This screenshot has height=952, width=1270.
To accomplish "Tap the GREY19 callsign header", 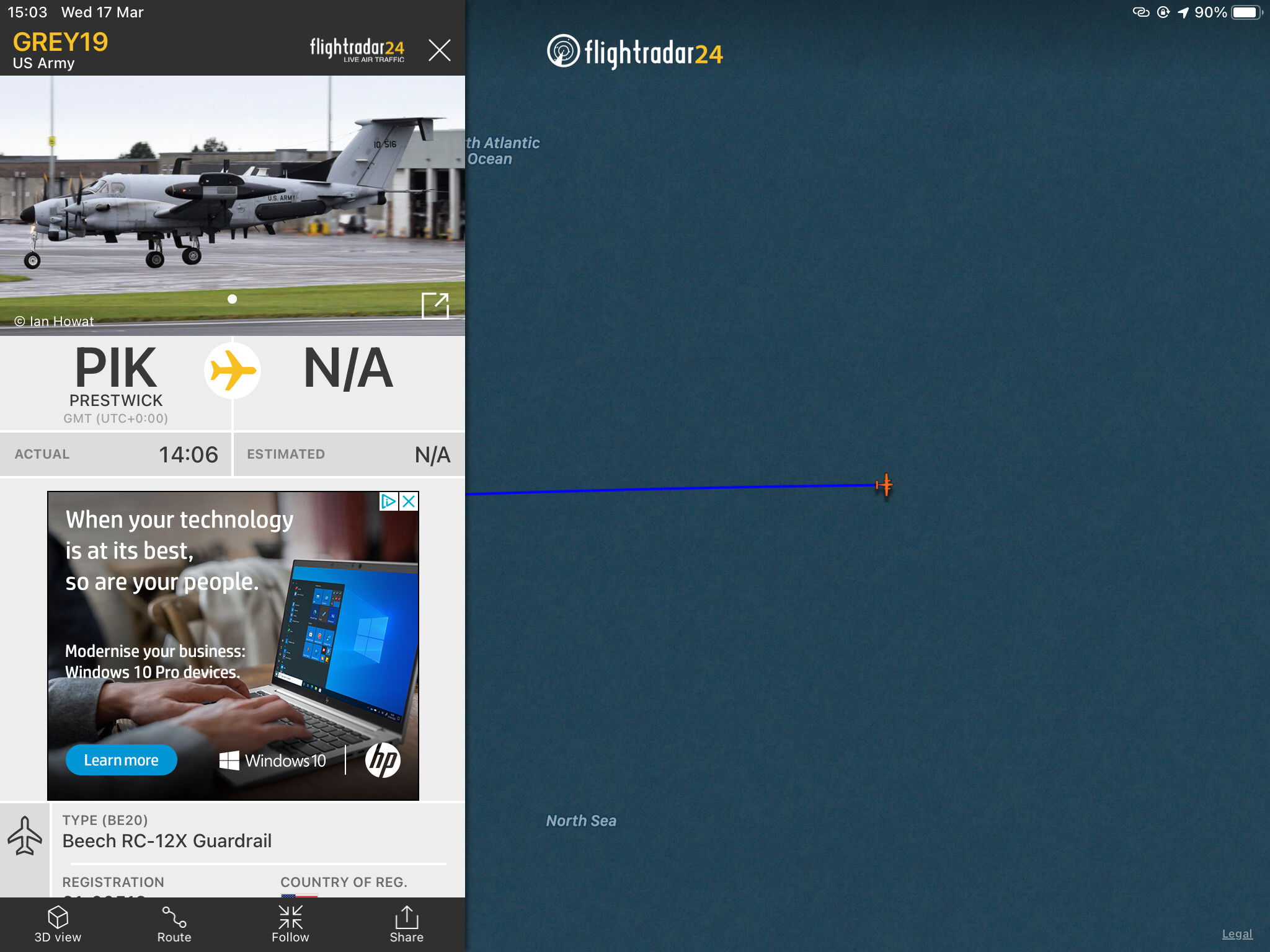I will pos(61,42).
